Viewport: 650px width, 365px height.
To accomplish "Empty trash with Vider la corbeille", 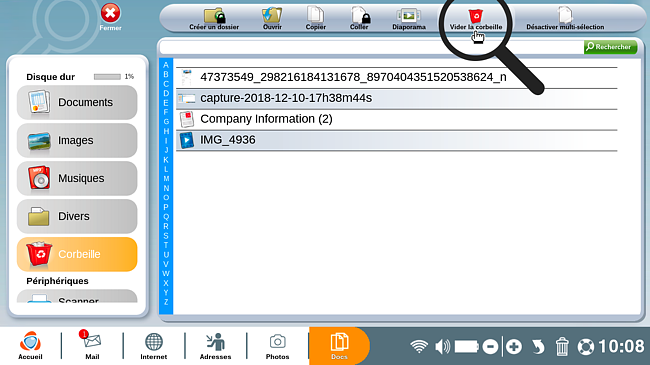I will click(476, 19).
